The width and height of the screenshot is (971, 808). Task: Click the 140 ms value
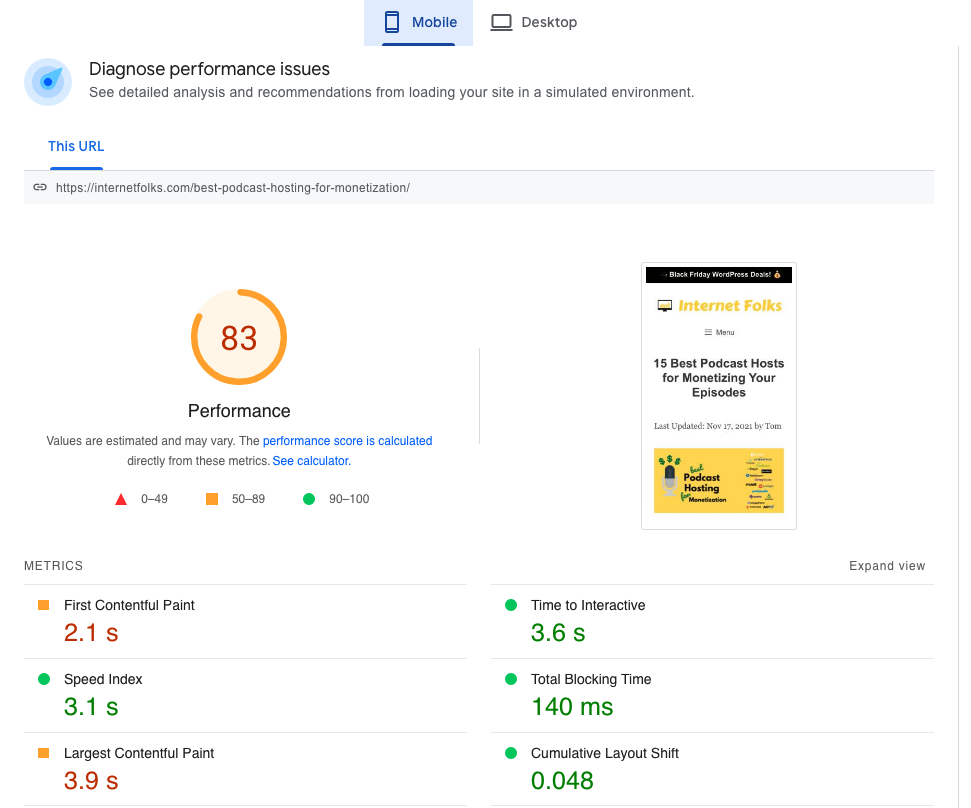[572, 706]
